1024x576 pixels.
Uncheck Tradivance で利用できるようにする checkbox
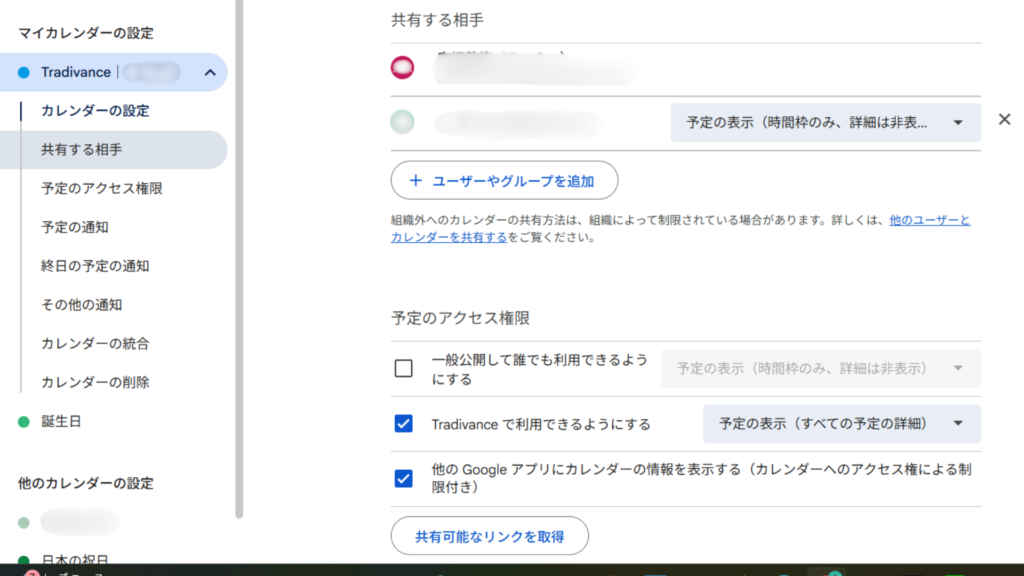click(x=404, y=424)
